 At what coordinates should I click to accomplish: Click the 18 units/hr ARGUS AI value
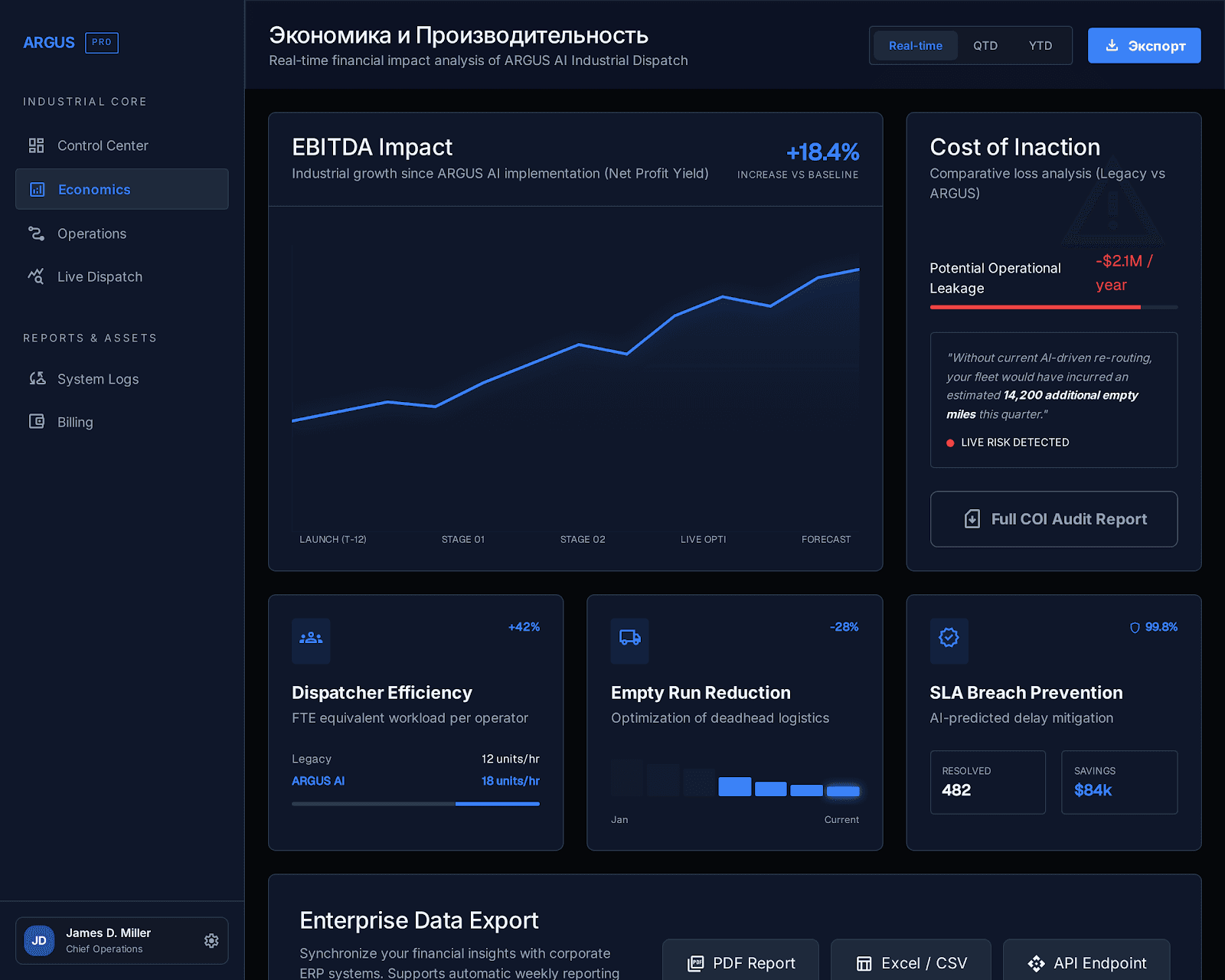[x=510, y=781]
